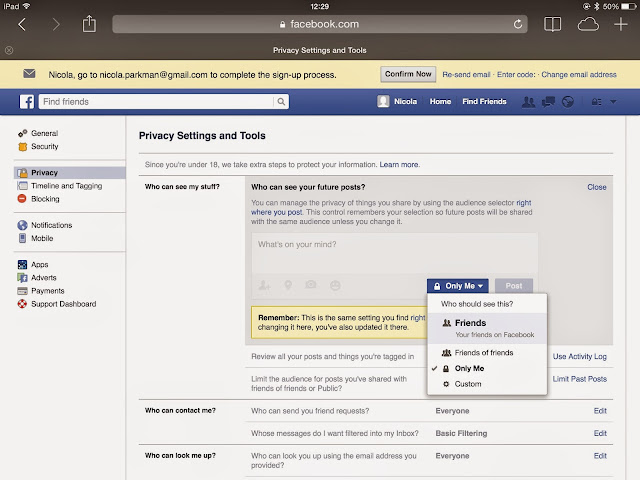Select Friends audience option

tap(487, 328)
